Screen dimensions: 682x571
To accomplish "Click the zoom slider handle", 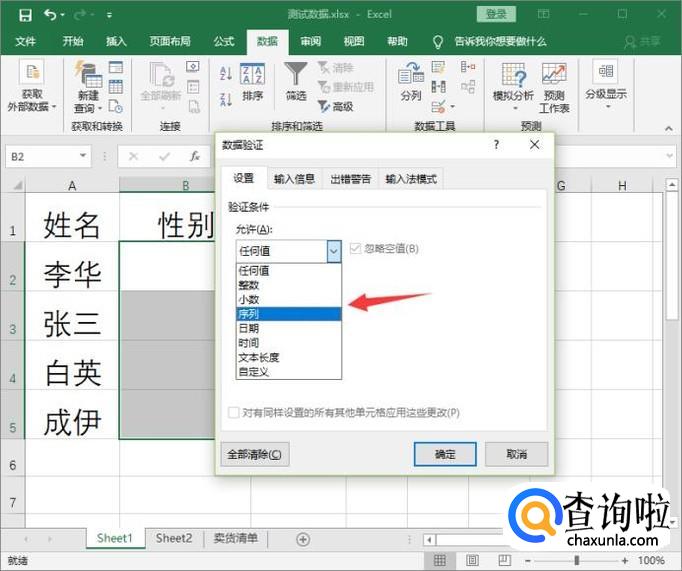I will (x=577, y=560).
